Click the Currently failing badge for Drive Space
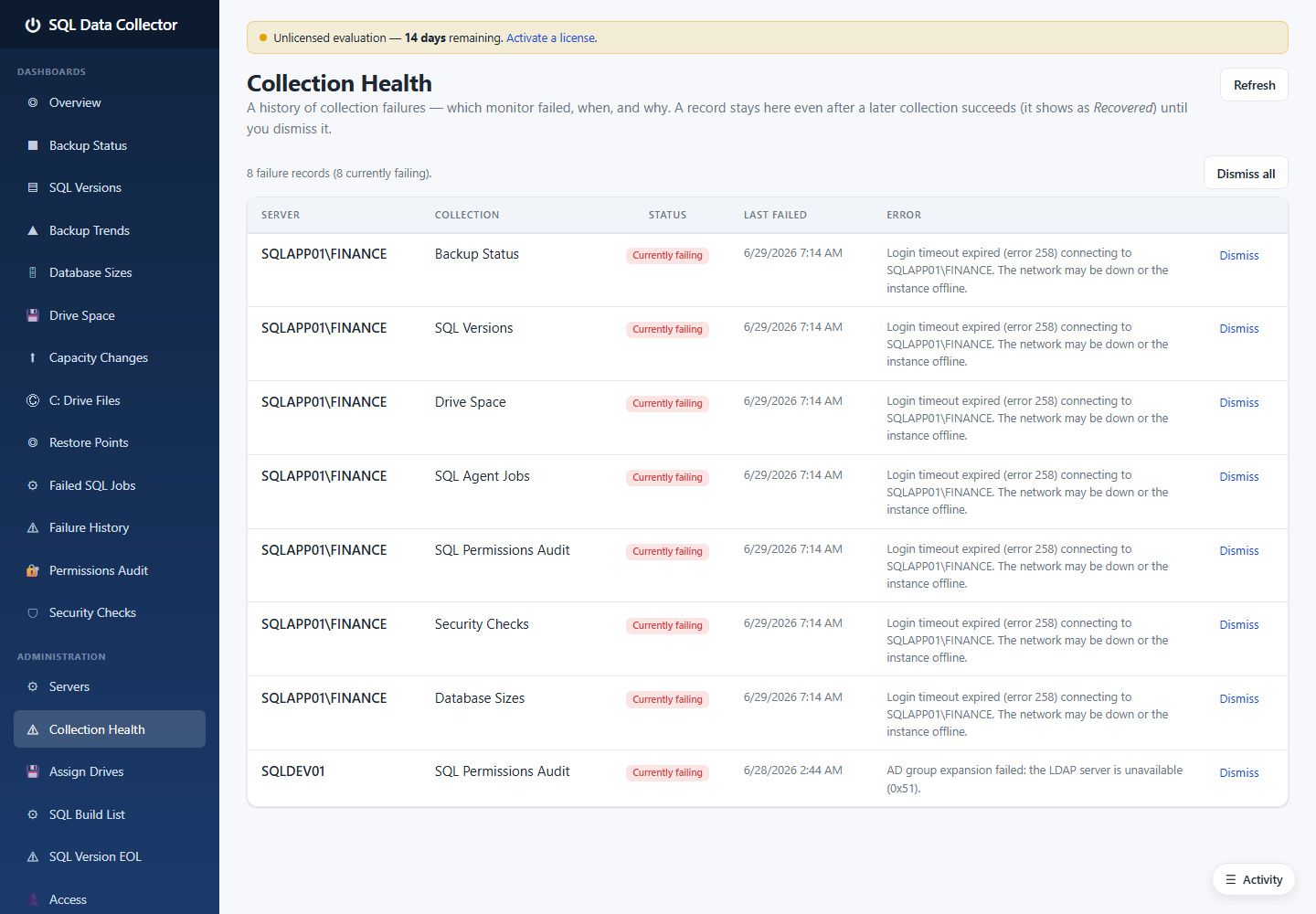The image size is (1316, 914). tap(667, 403)
